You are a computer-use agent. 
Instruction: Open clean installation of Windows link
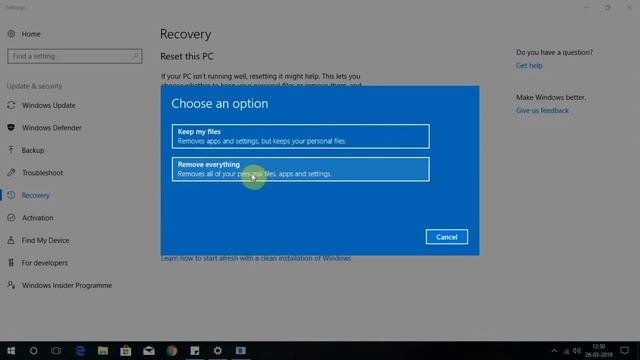point(256,258)
